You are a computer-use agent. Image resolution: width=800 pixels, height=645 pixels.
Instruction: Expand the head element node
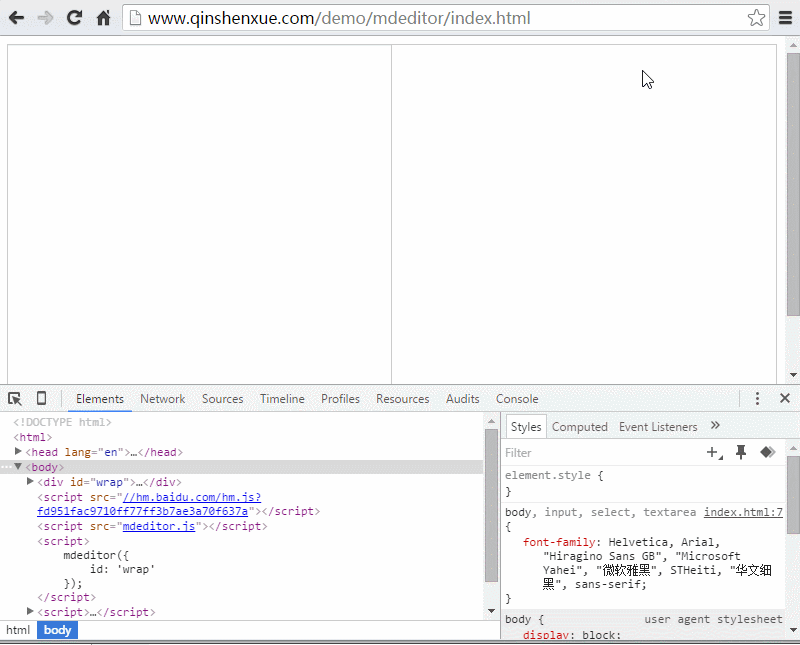tap(18, 452)
